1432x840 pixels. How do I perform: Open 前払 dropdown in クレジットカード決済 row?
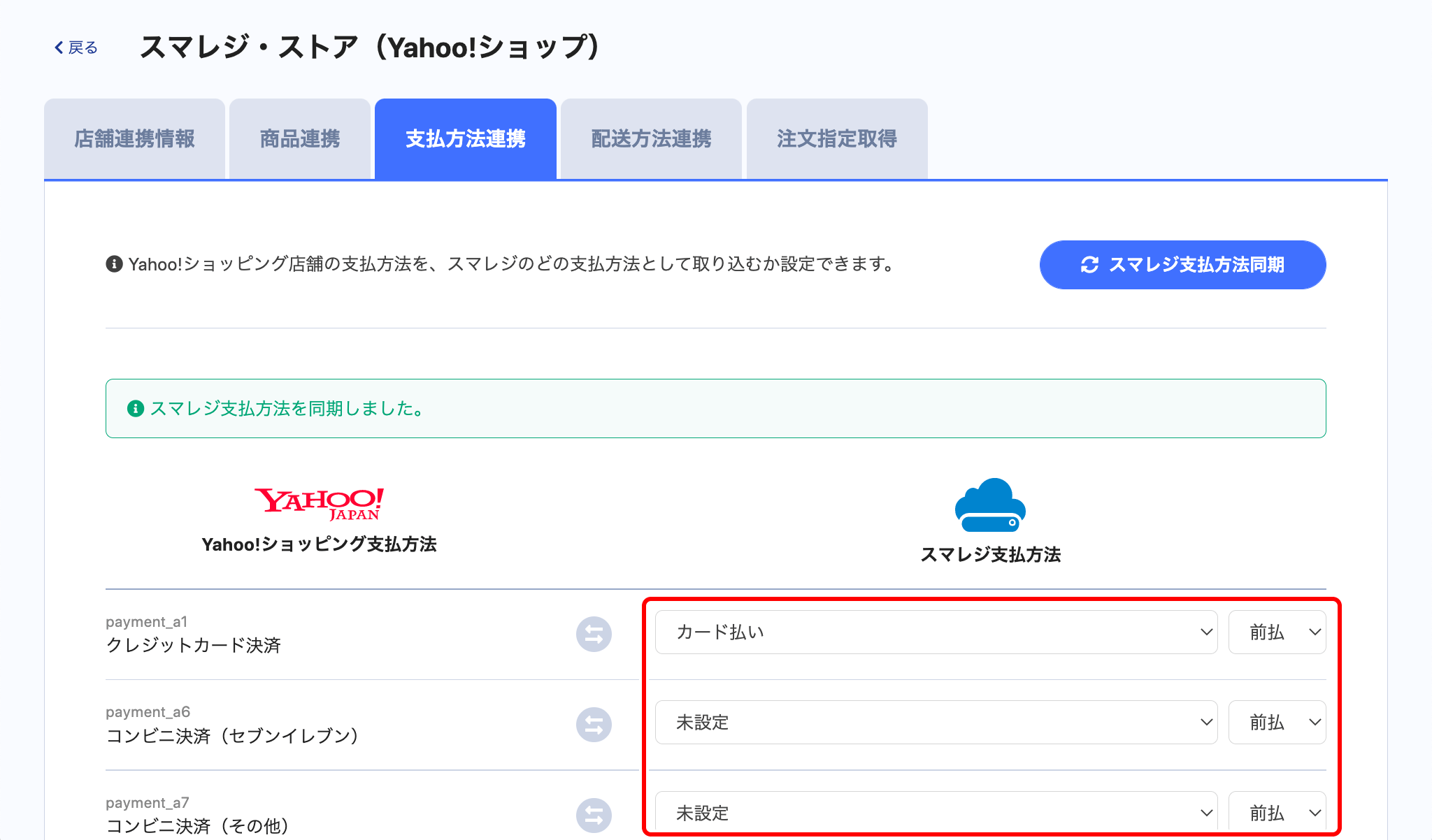pos(1277,632)
